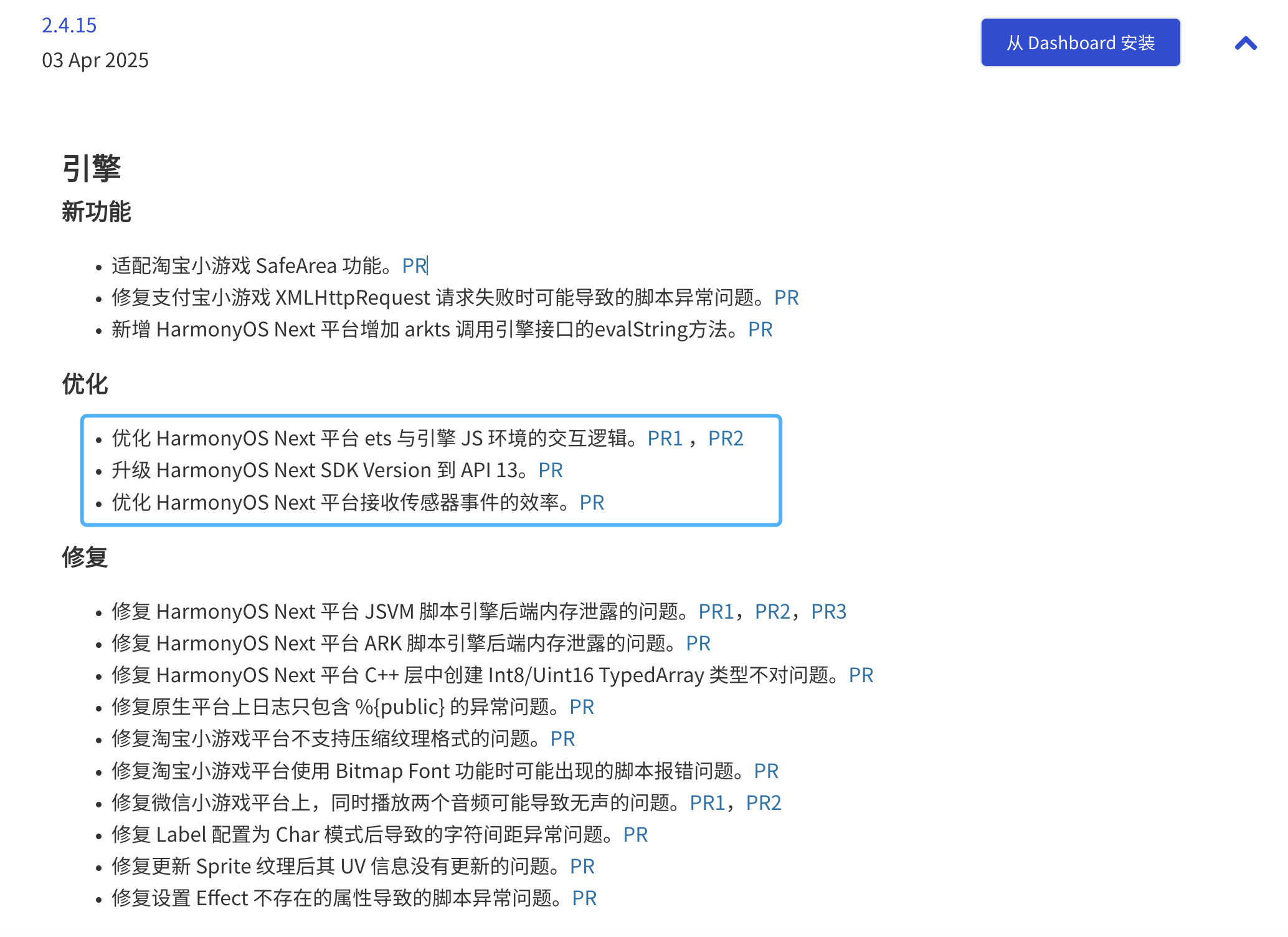Open PR link for Bitmap Font 报错 fix

(x=766, y=771)
